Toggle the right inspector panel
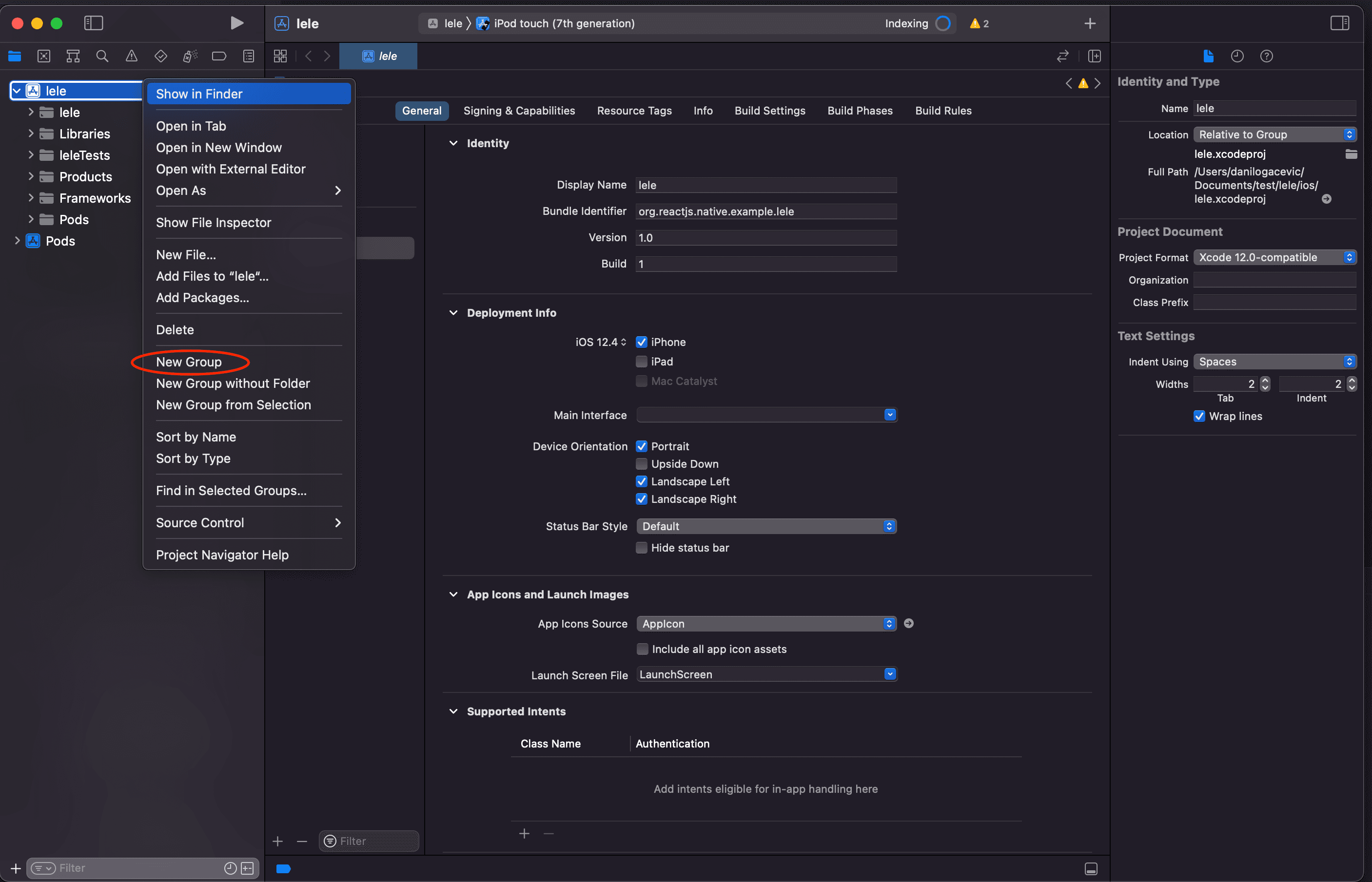 pos(1340,23)
